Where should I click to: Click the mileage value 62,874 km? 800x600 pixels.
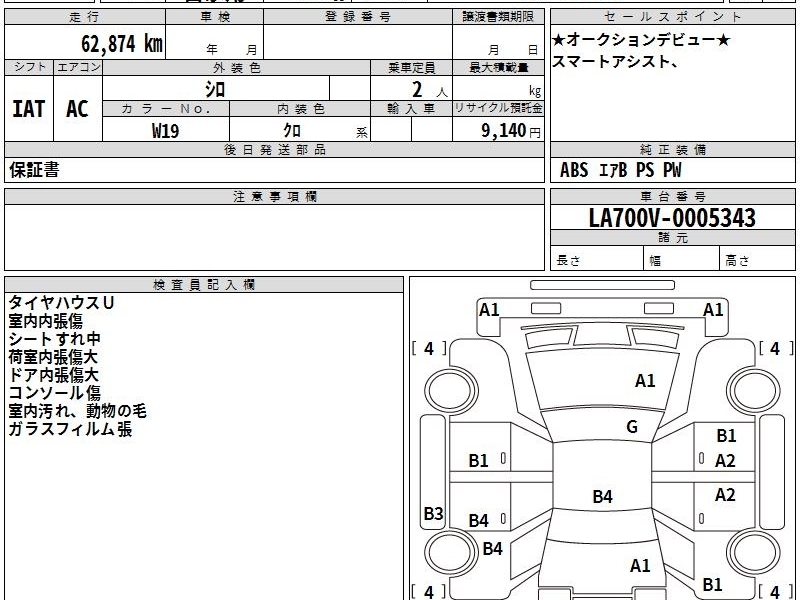(121, 43)
